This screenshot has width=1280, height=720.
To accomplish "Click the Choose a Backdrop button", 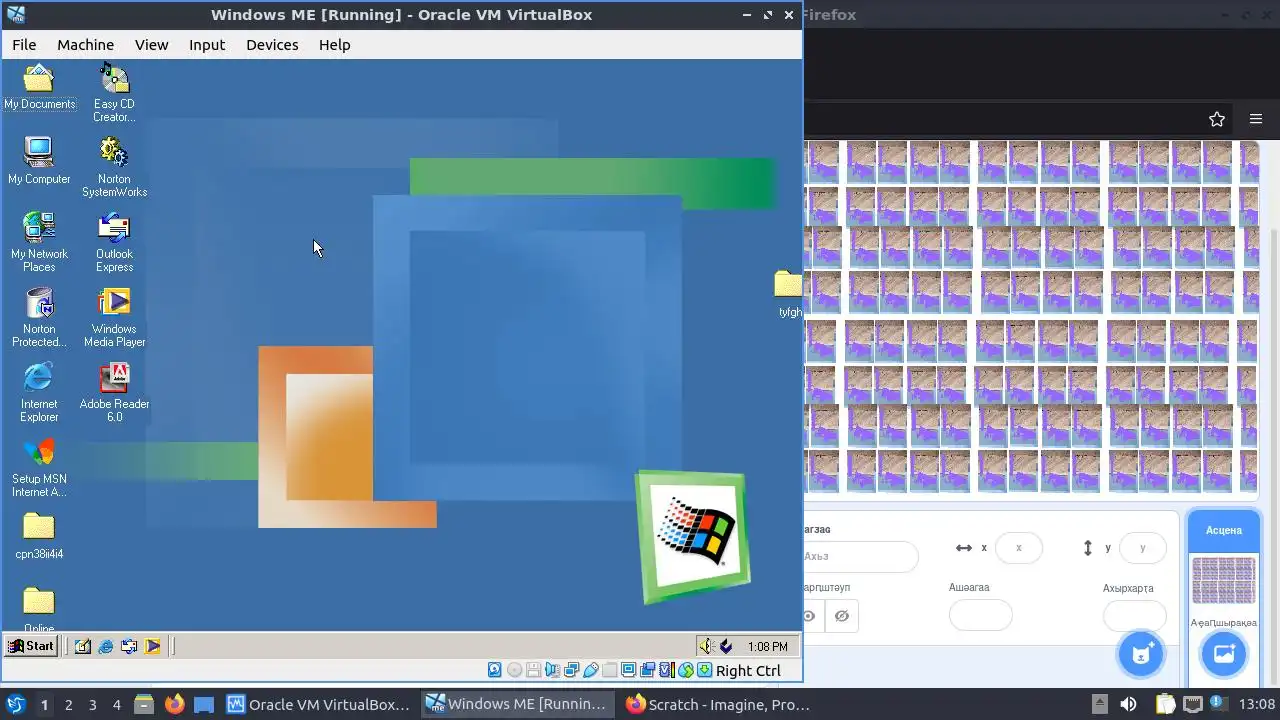I will point(1223,654).
